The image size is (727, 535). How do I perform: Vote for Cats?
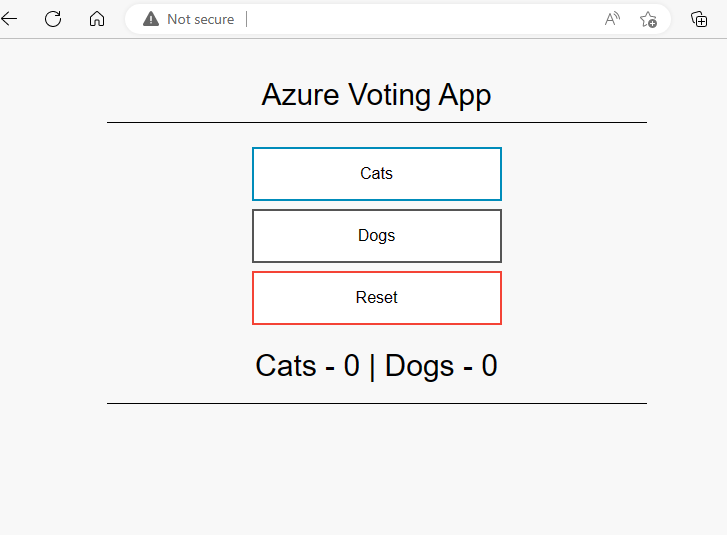376,174
